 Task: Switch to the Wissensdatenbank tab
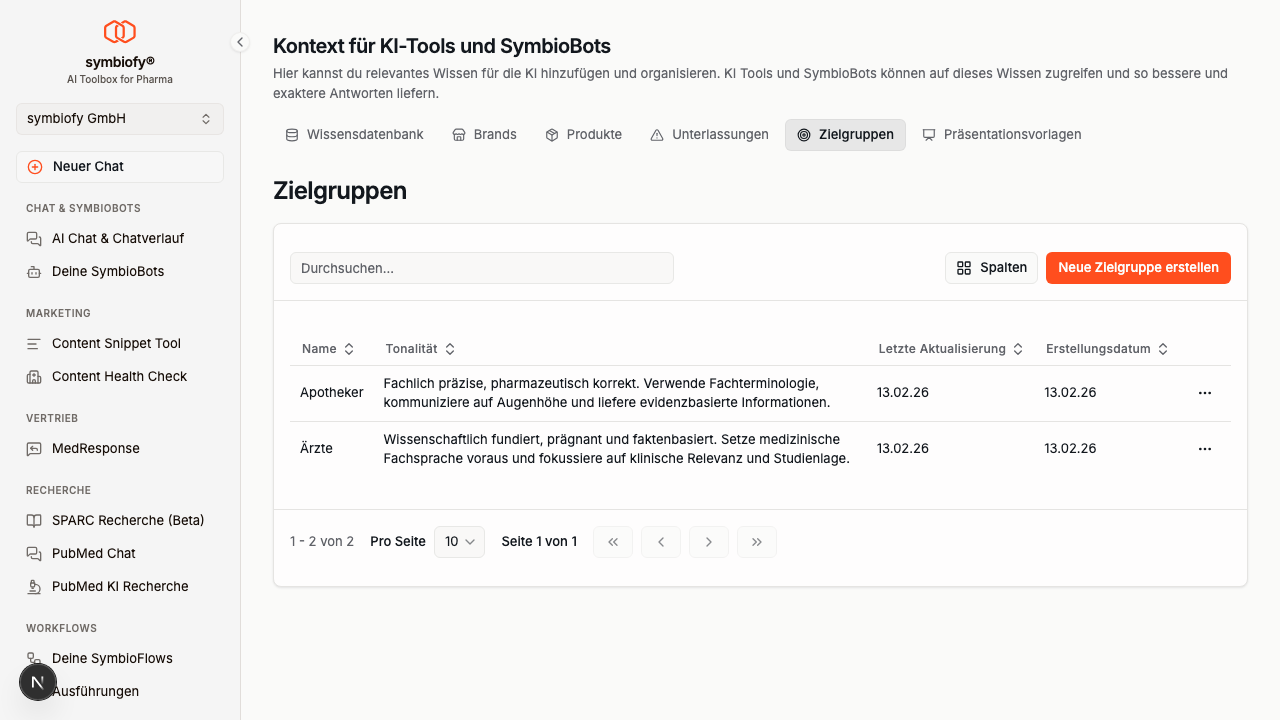tap(354, 135)
